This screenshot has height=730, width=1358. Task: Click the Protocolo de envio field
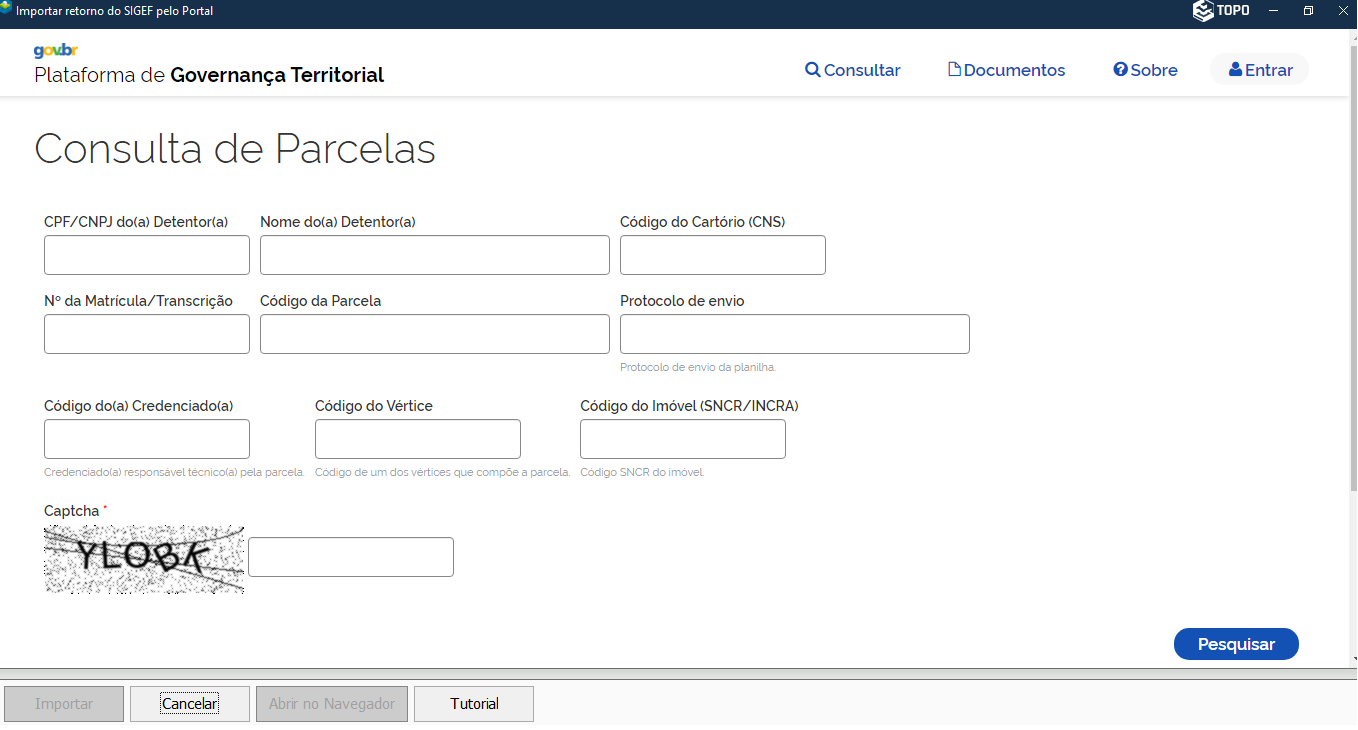794,334
